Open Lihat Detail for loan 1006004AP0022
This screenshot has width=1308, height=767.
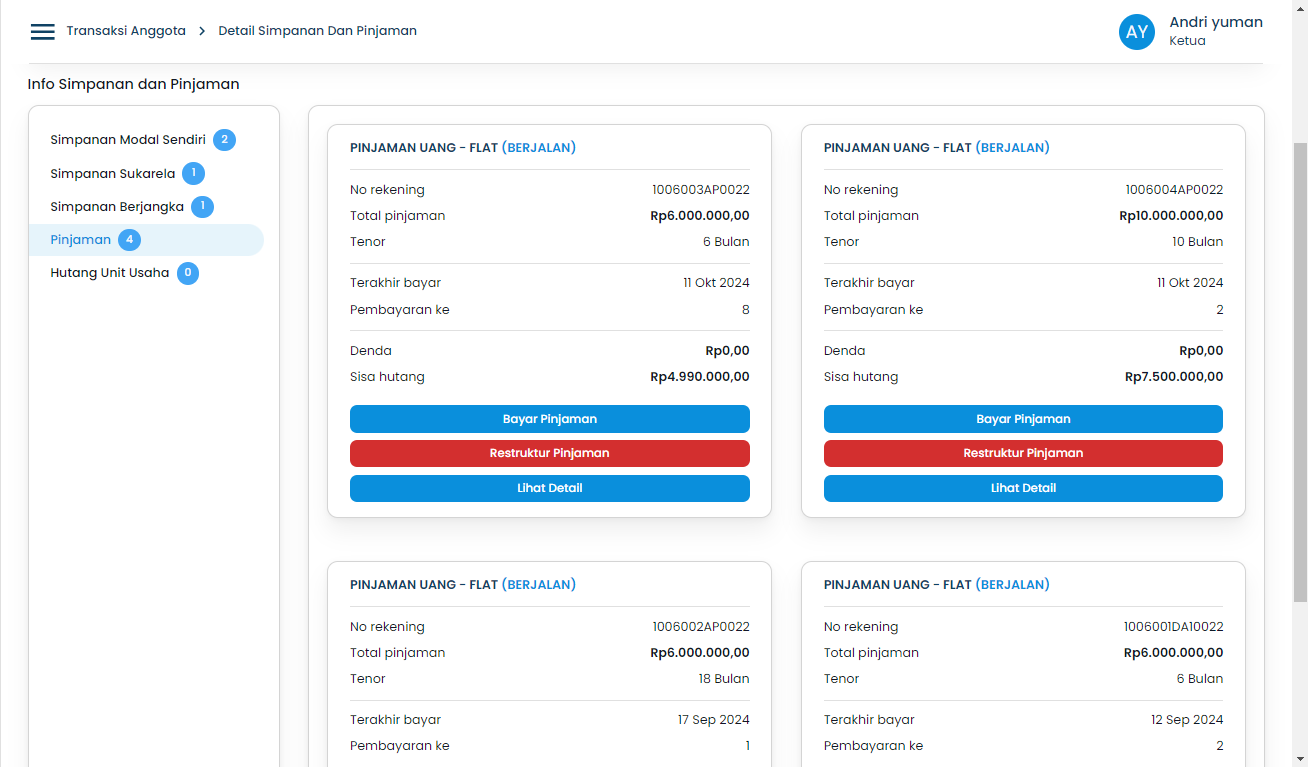click(x=1022, y=488)
